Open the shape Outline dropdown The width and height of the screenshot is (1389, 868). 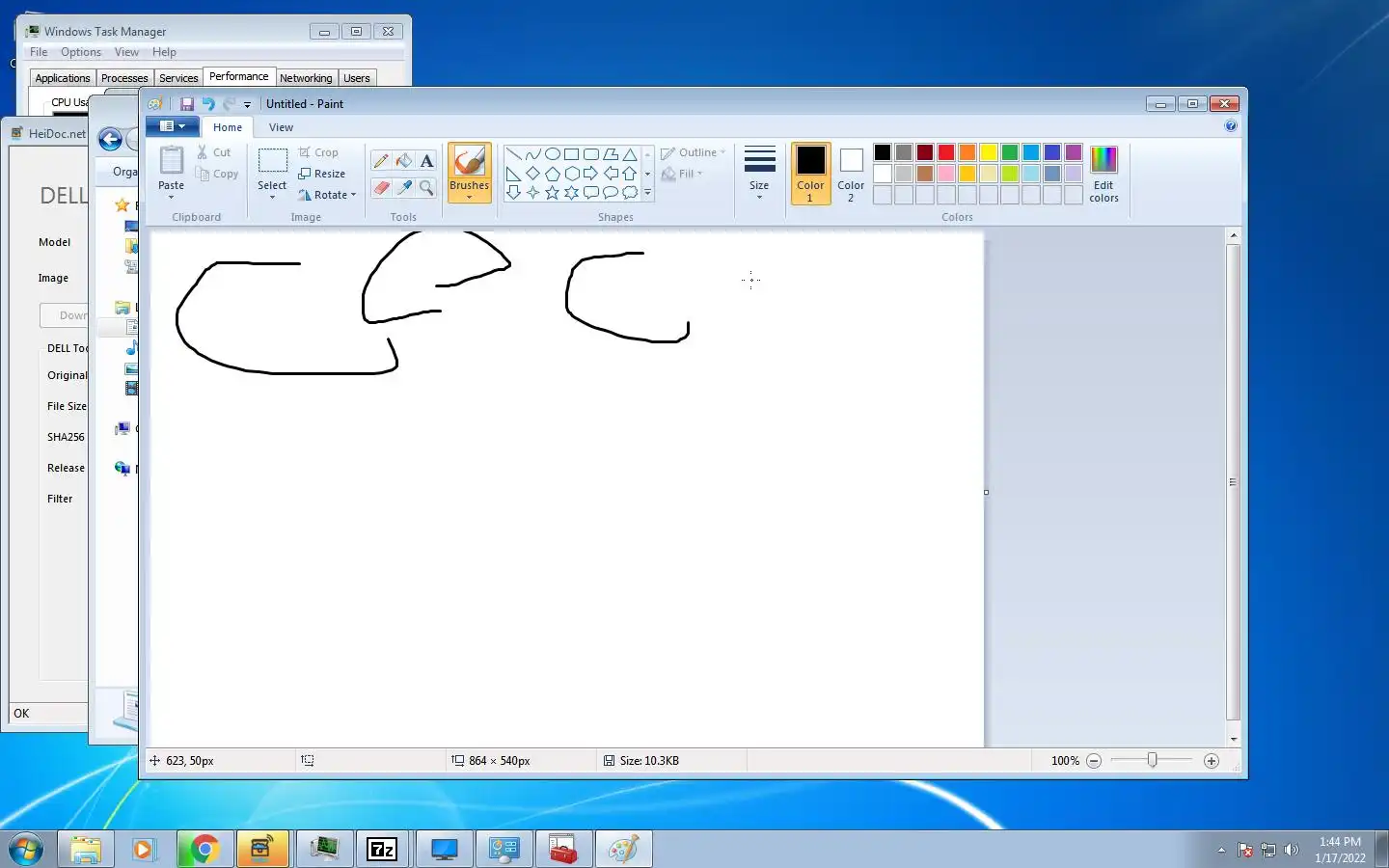pyautogui.click(x=693, y=152)
